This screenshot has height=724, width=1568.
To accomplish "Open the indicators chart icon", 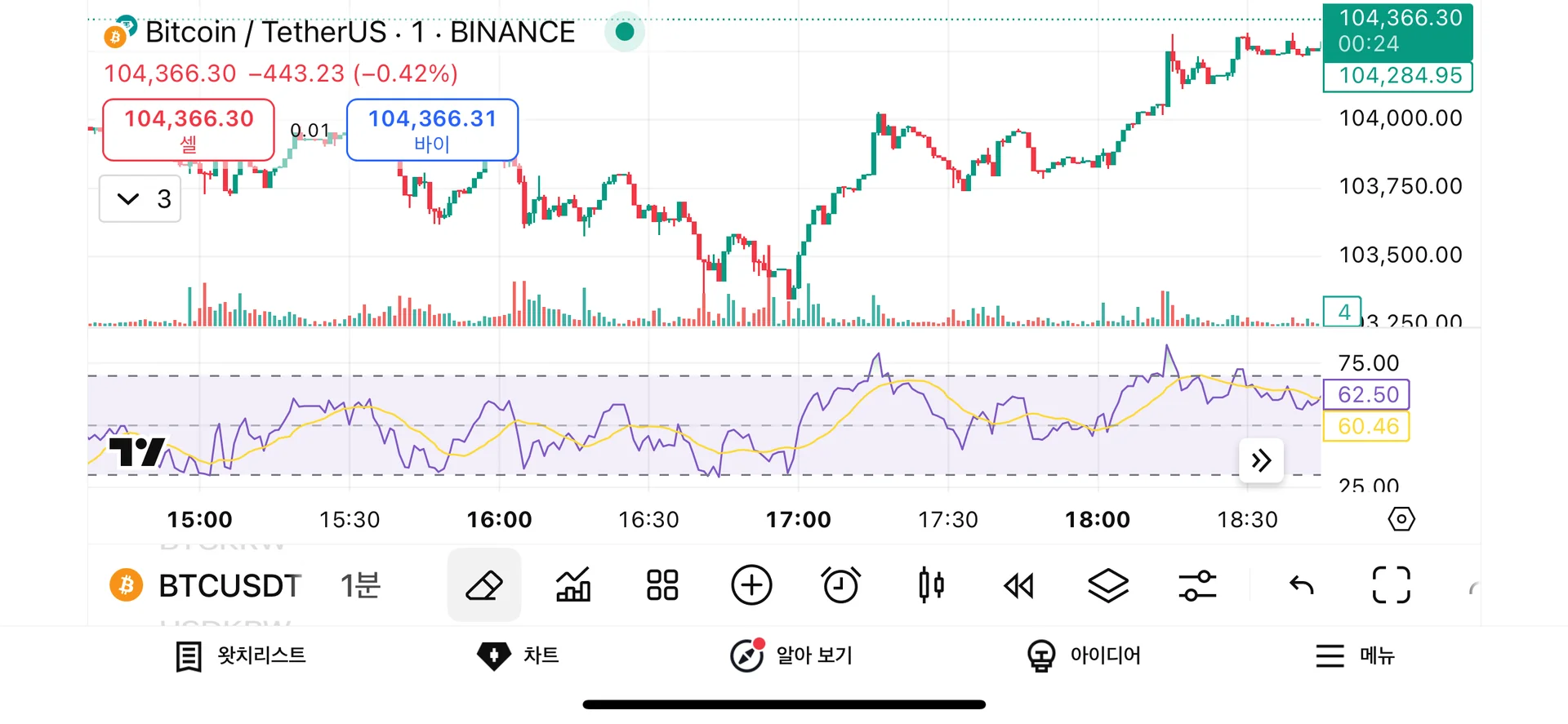I will [573, 585].
